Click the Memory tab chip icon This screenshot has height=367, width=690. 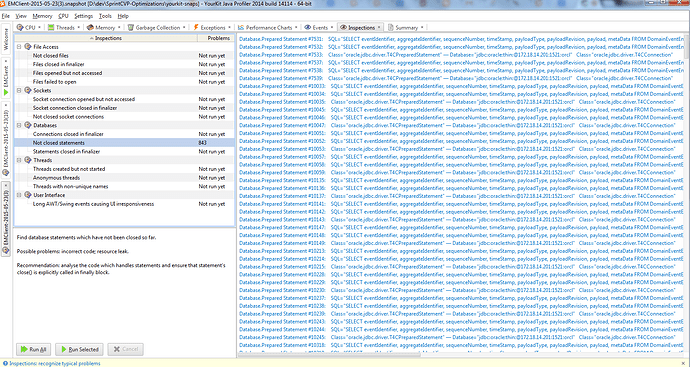pos(90,27)
